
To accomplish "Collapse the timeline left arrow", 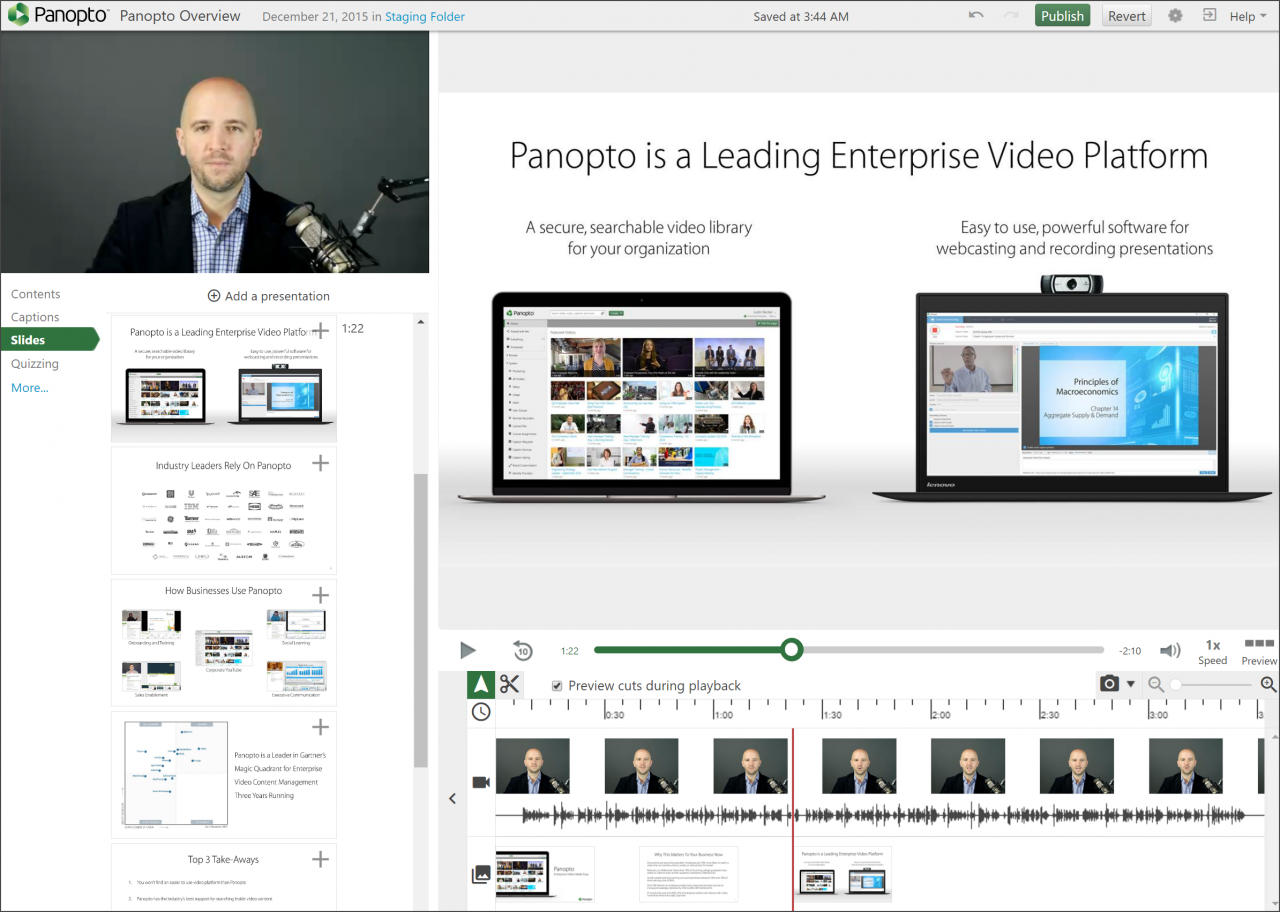I will (x=452, y=798).
